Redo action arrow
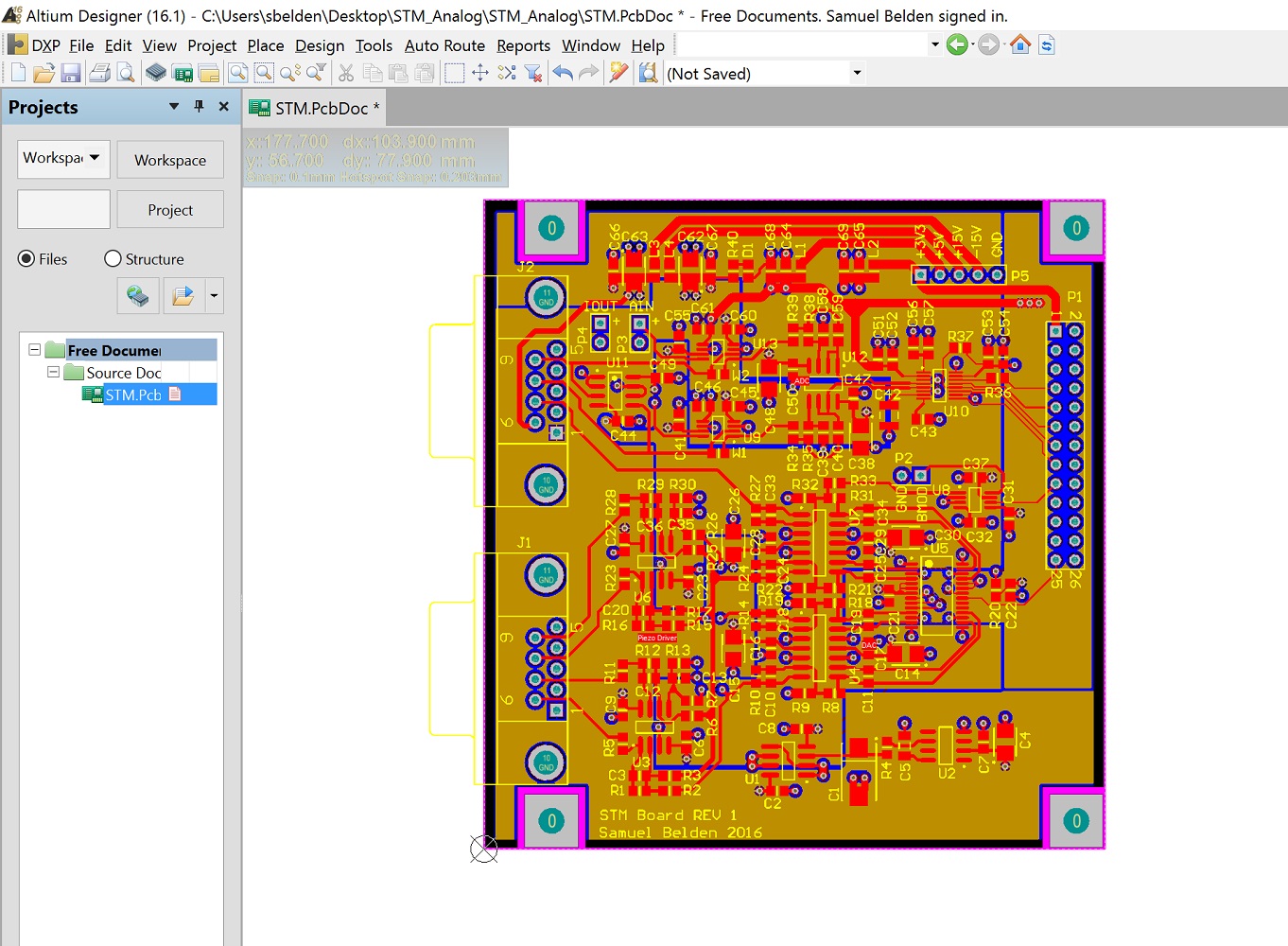This screenshot has width=1288, height=946. point(588,73)
